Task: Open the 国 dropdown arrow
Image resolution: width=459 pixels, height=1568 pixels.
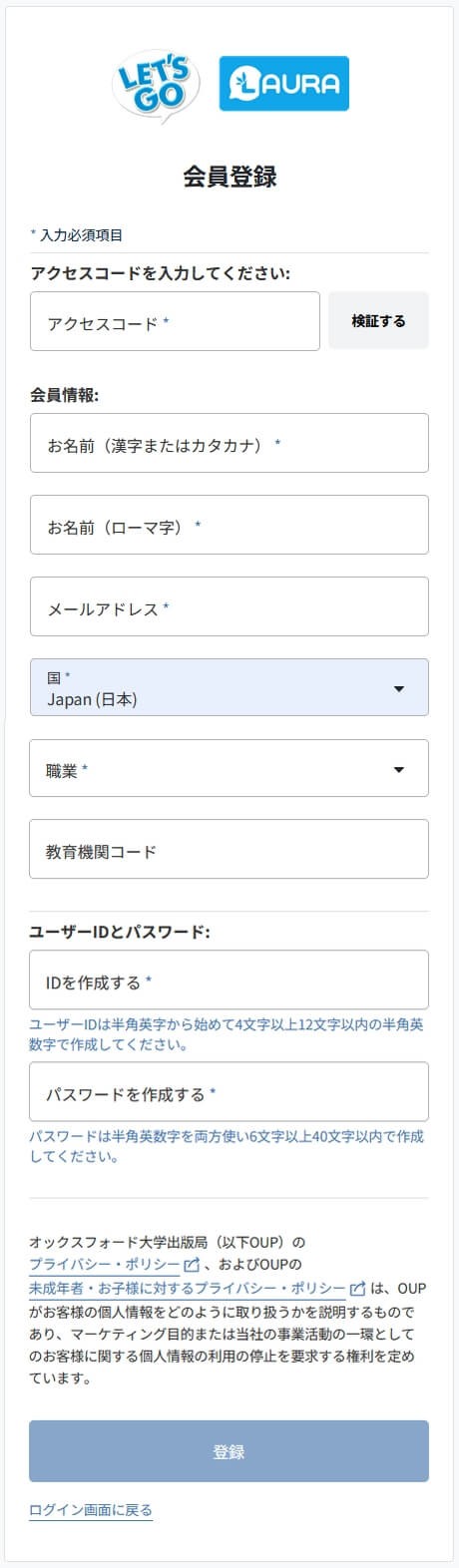Action: 399,688
